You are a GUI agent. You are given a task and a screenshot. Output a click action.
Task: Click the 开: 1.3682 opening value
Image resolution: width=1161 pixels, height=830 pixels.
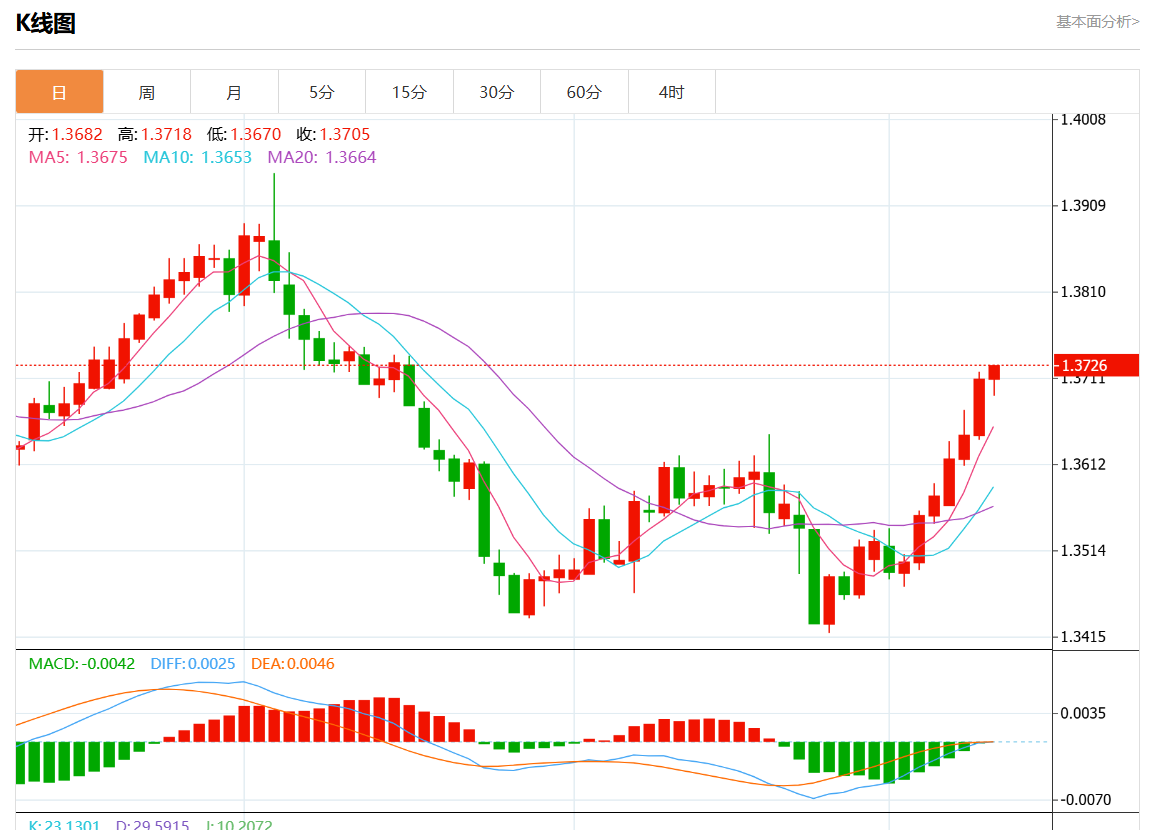click(65, 134)
